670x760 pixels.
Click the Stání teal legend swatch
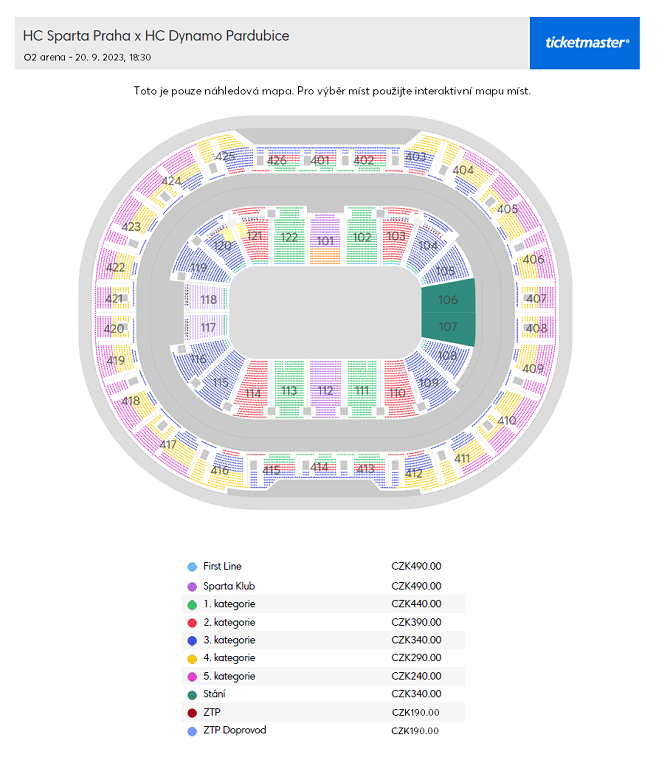[x=192, y=695]
